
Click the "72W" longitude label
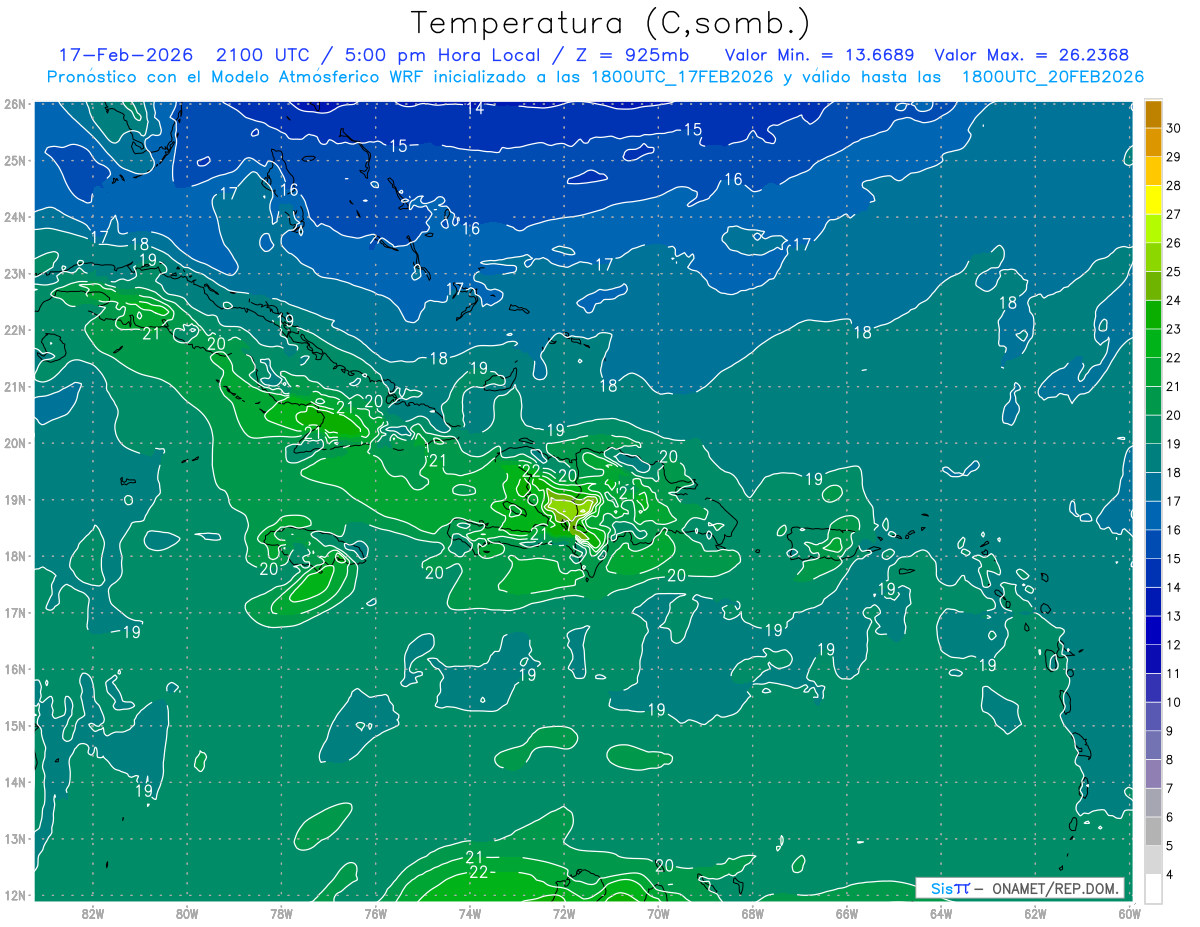coord(564,914)
